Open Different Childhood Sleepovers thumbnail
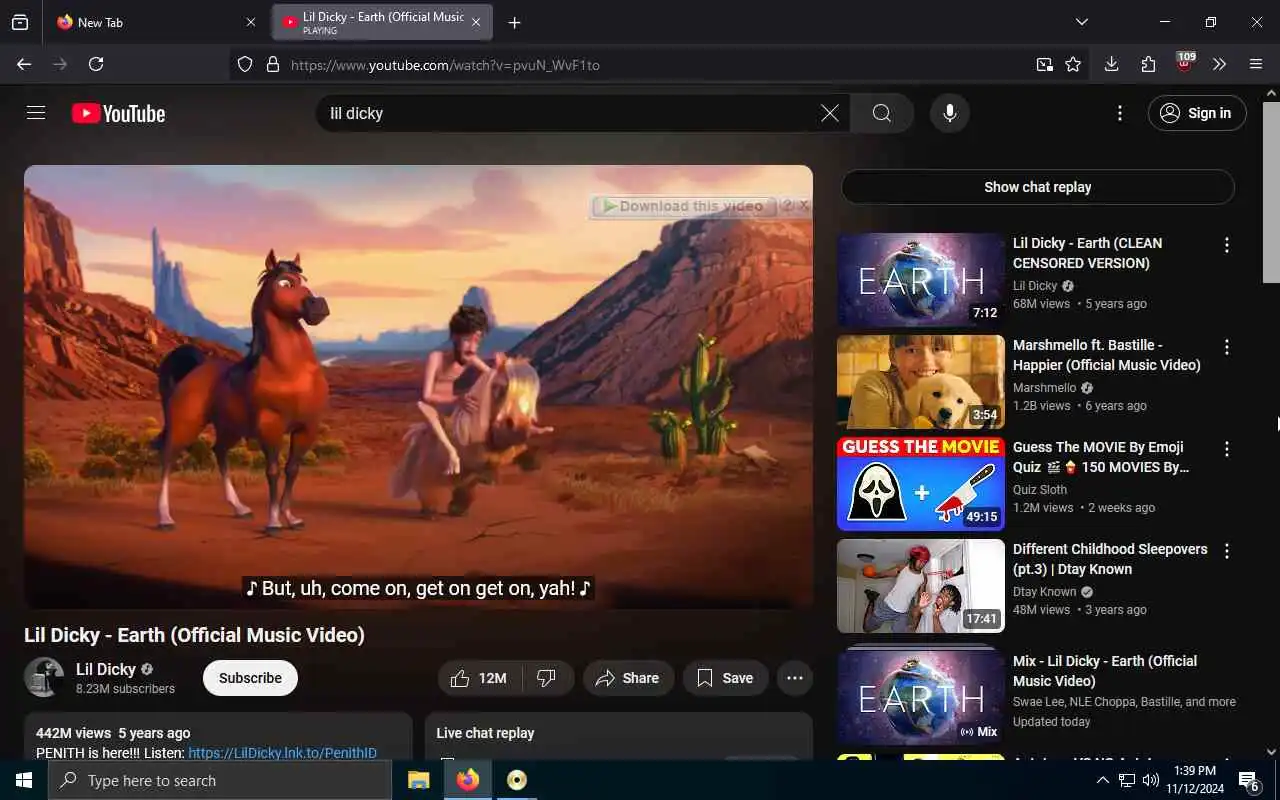 click(x=921, y=586)
